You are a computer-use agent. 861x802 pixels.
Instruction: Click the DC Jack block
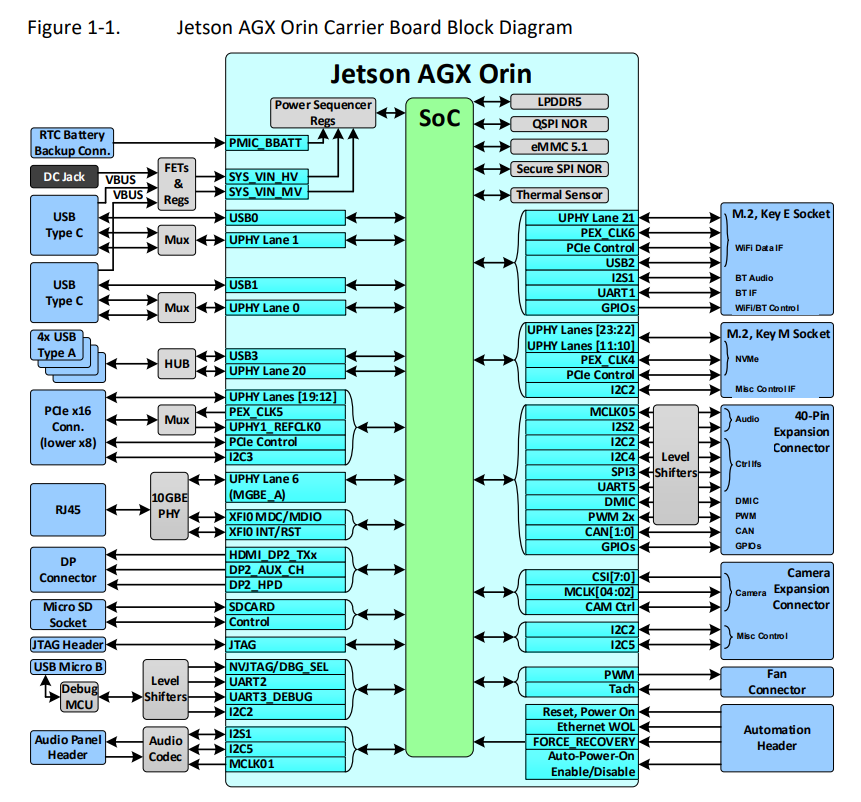click(64, 177)
